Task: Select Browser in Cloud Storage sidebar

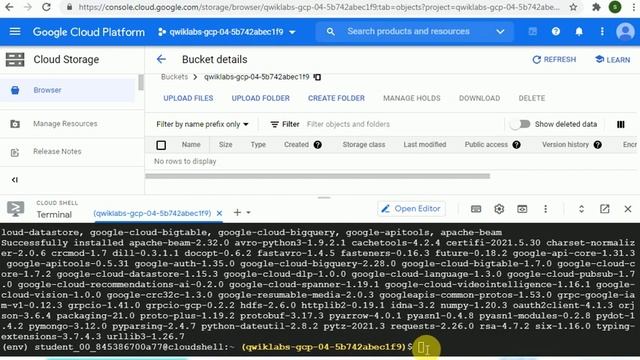Action: [67, 90]
